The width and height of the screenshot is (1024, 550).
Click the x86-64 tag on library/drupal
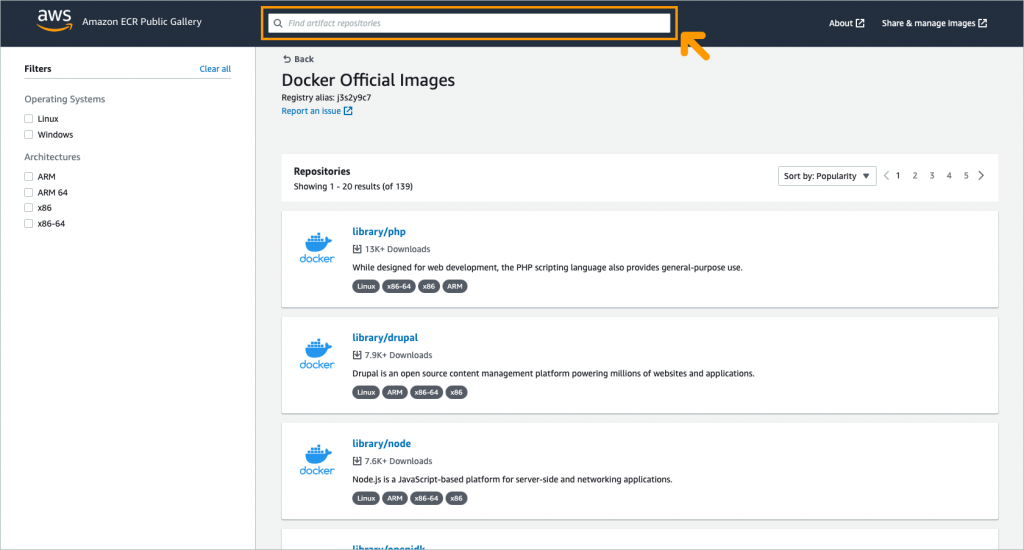click(426, 392)
